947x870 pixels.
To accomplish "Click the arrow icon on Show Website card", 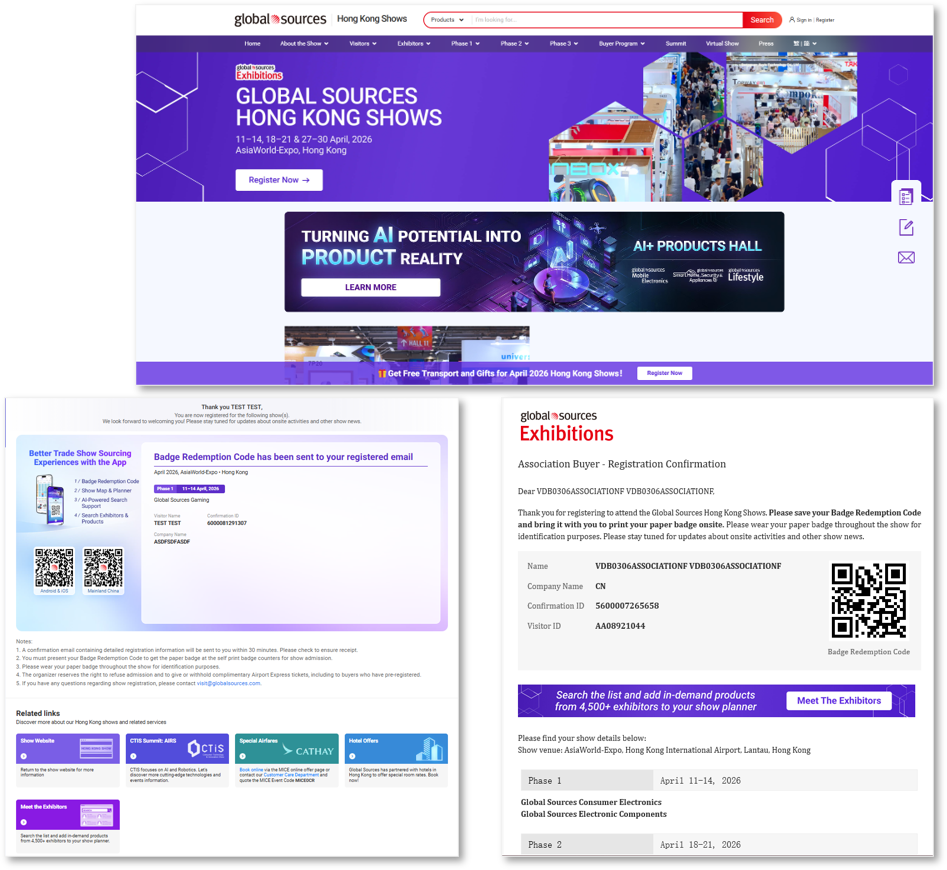I will pyautogui.click(x=24, y=756).
